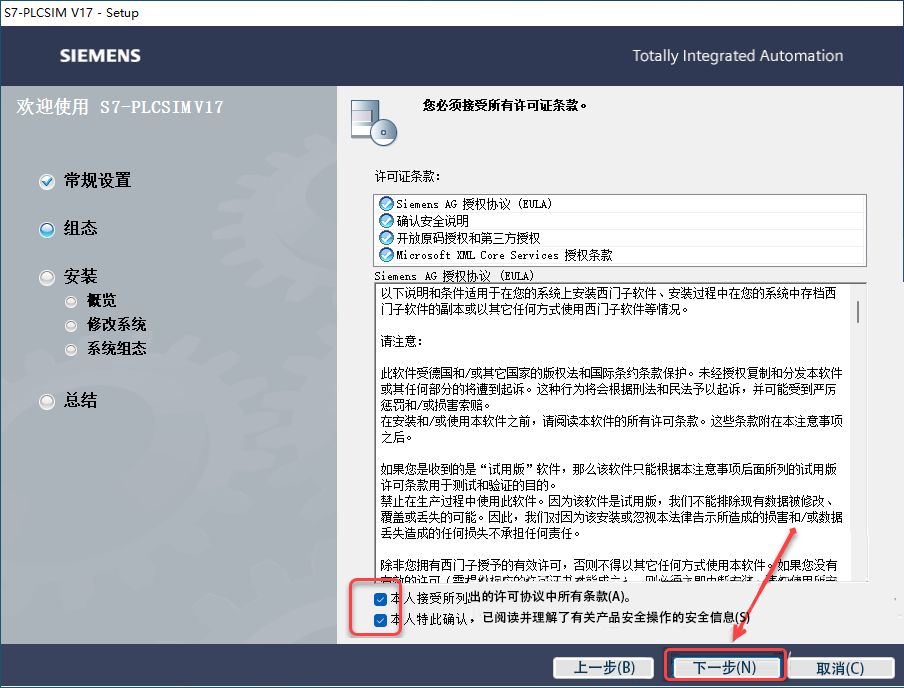This screenshot has width=904, height=688.
Task: Select the 安装 step radio indicator
Action: click(46, 277)
